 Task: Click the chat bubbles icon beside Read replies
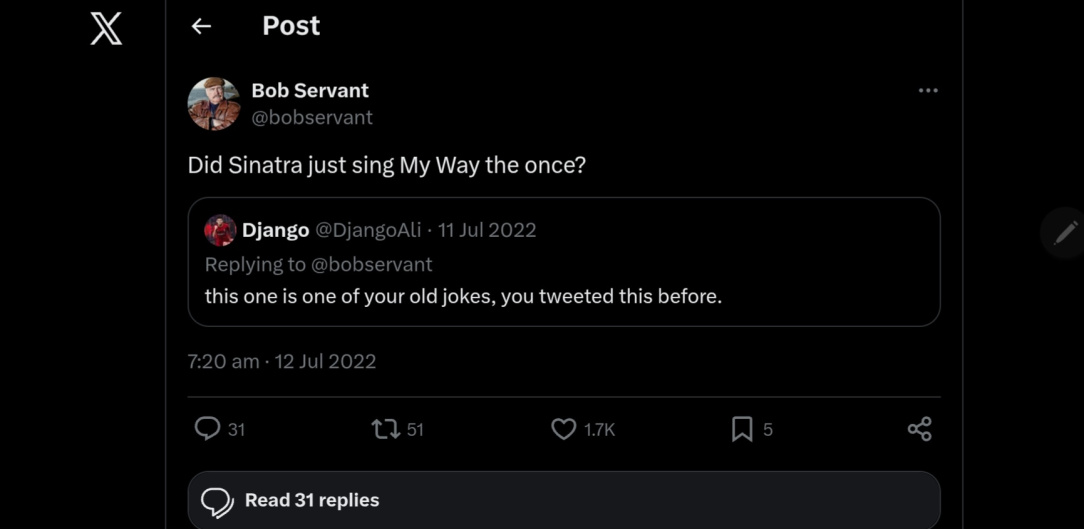[x=217, y=501]
